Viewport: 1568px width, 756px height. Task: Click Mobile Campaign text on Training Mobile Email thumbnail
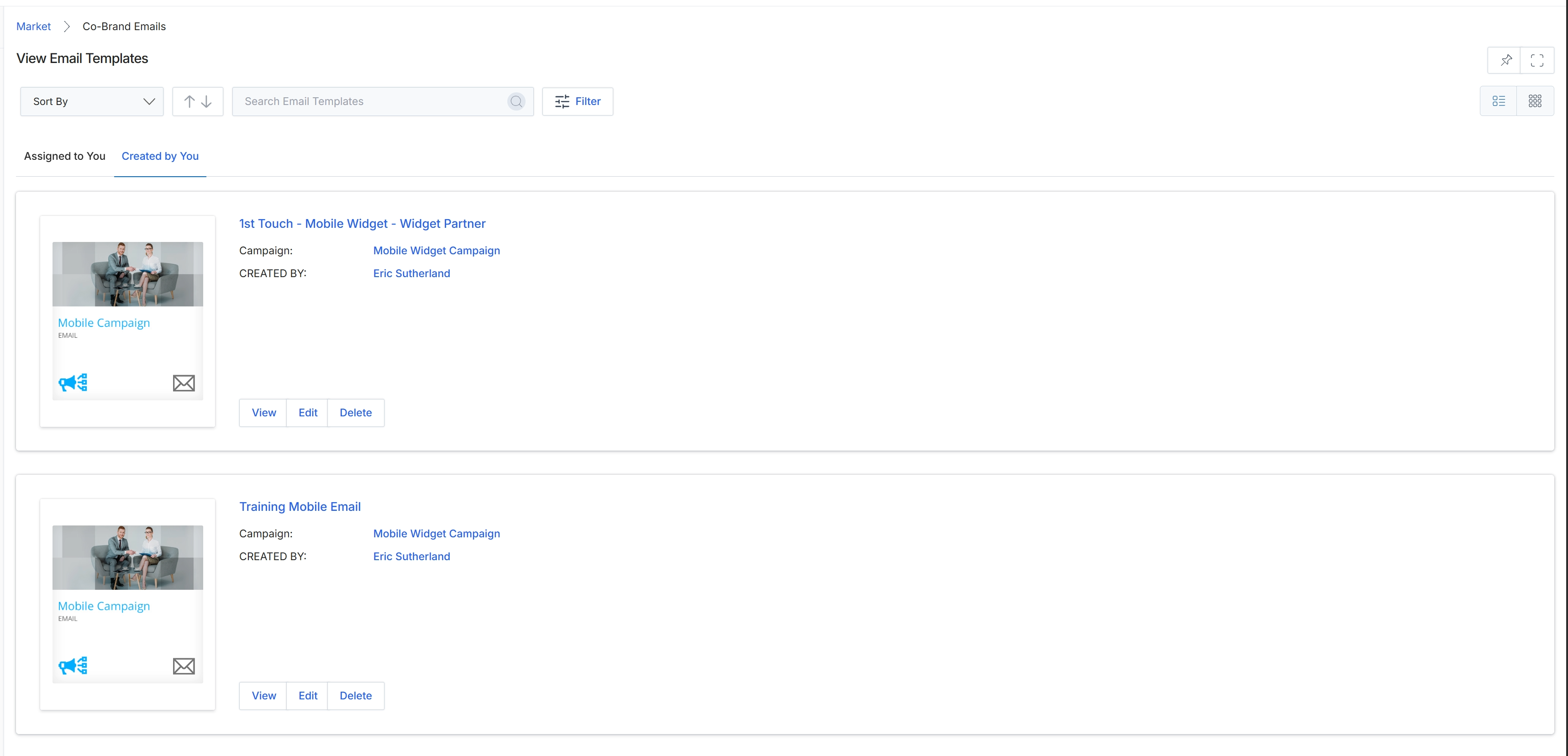(x=104, y=606)
